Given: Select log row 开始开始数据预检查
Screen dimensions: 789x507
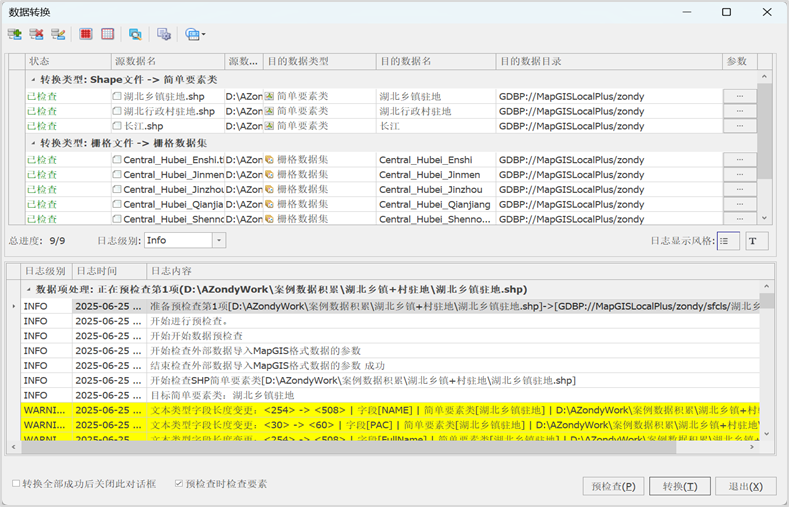Looking at the screenshot, I should pyautogui.click(x=390, y=336).
